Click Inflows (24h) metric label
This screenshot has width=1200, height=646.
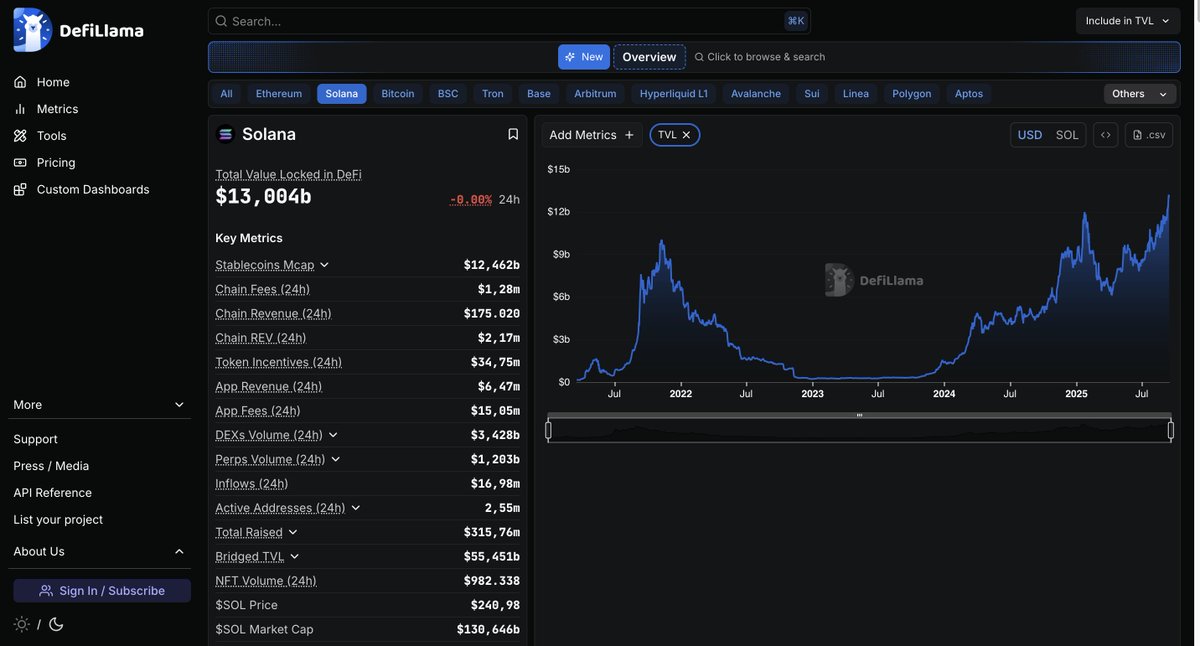pyautogui.click(x=252, y=484)
